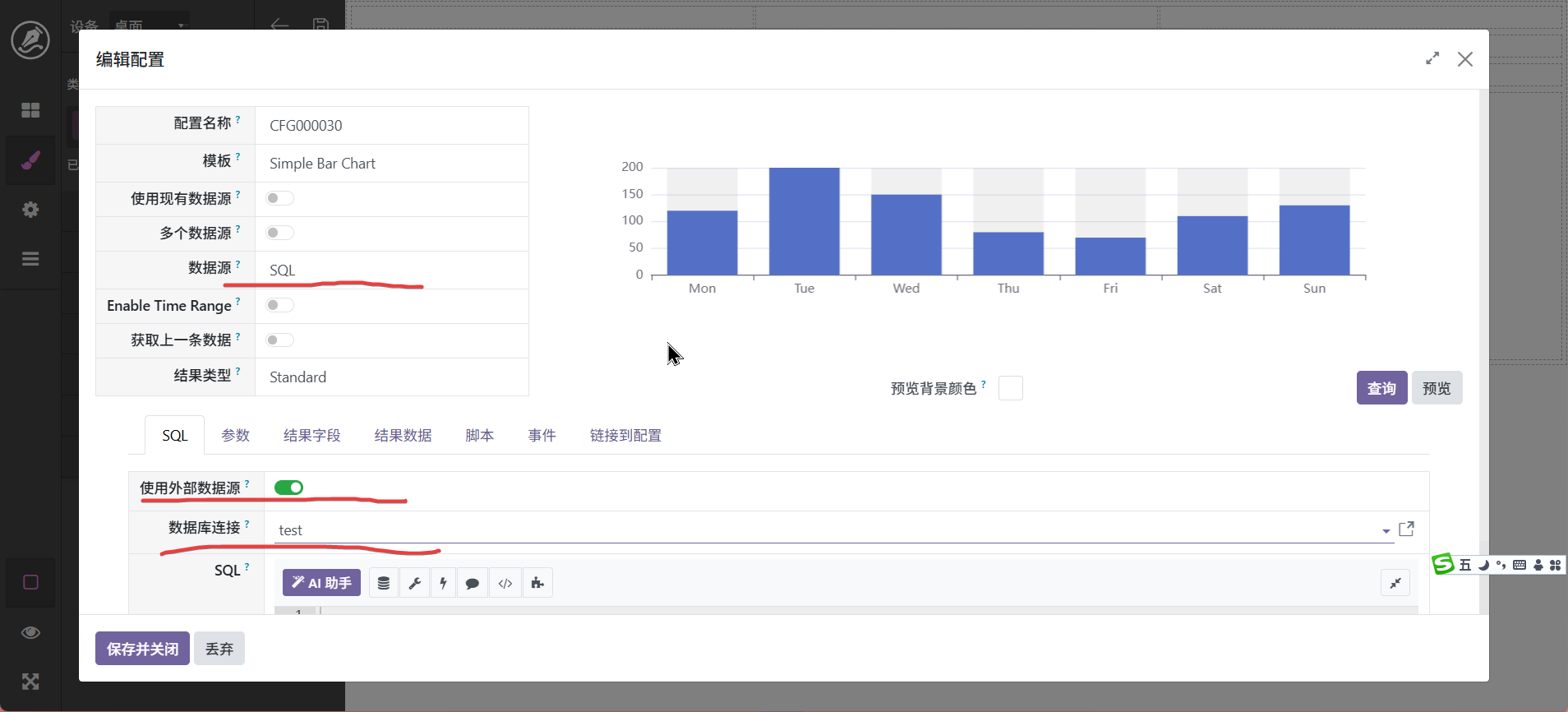The image size is (1568, 712).
Task: Click the lightning bolt icon in SQL toolbar
Action: [443, 583]
